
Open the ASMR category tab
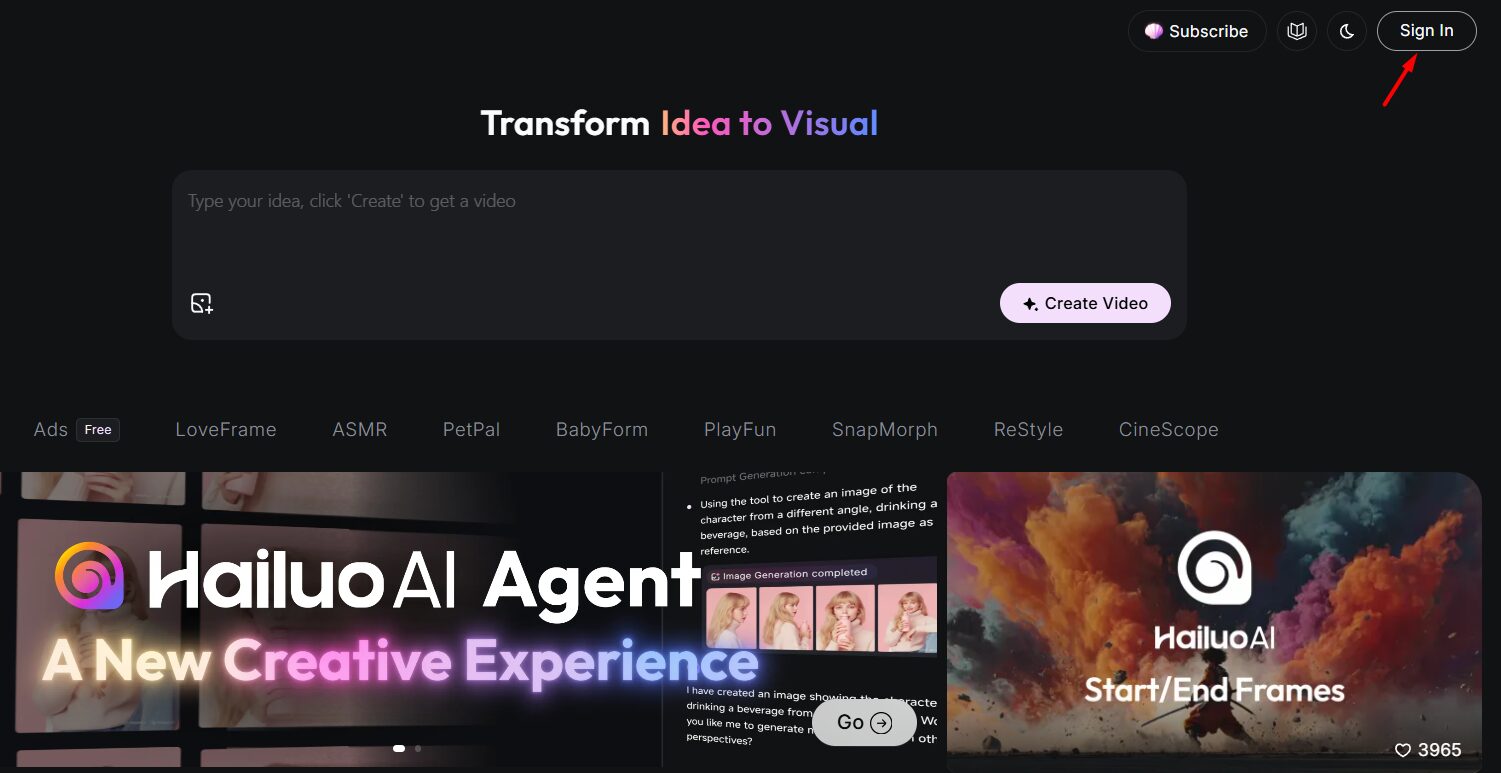(x=360, y=430)
